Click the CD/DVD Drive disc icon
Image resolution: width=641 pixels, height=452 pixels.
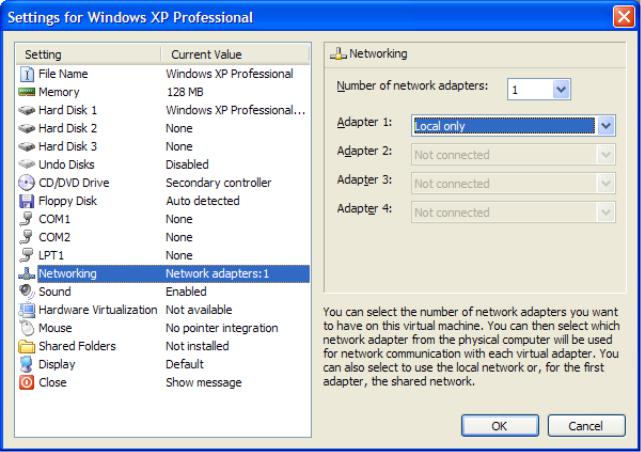(x=27, y=183)
